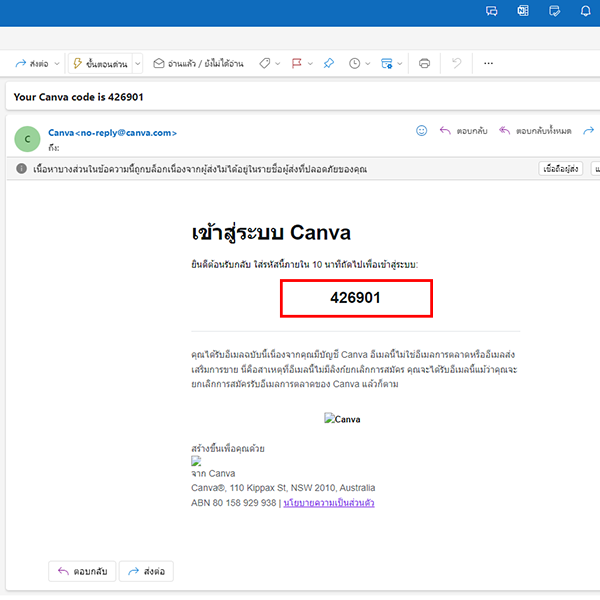Click the bottom reply button
This screenshot has height=600, width=600.
(82, 571)
